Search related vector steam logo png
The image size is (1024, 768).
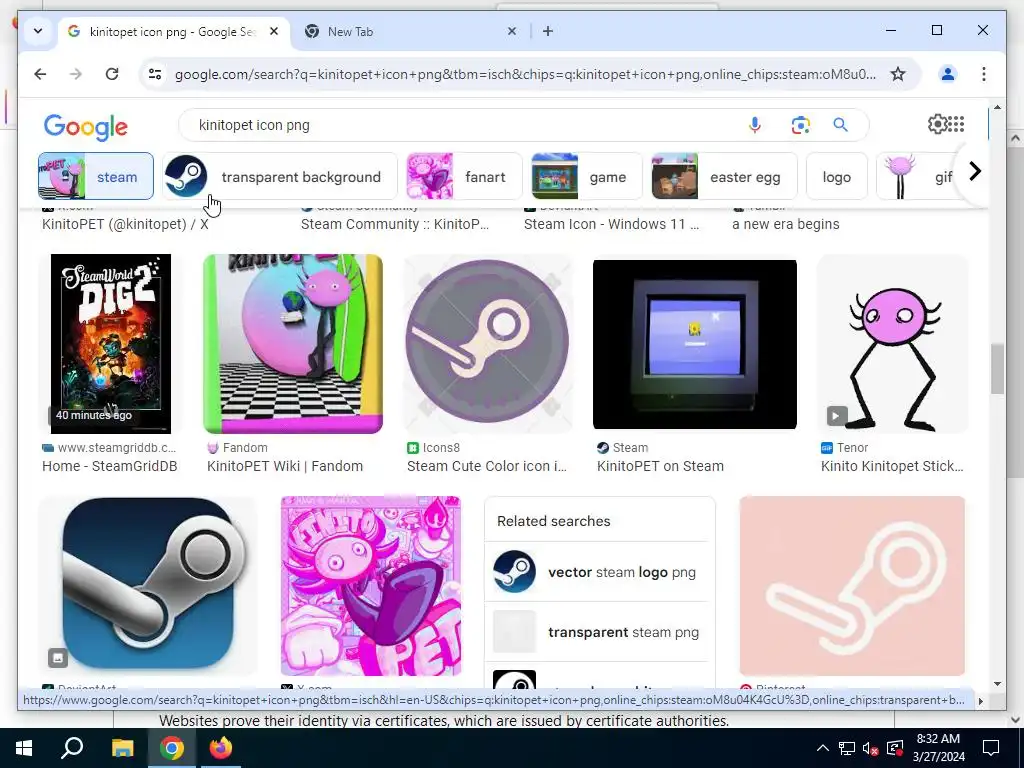coord(596,571)
